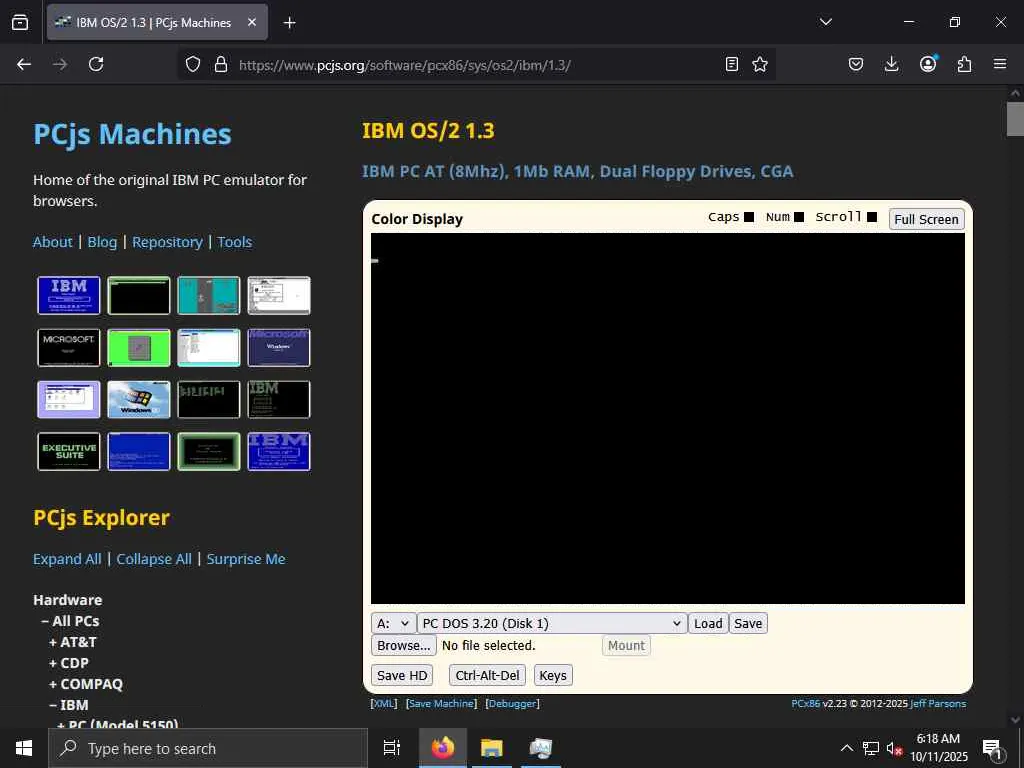The image size is (1024, 768).
Task: Expand the COMPAQ tree node
Action: point(86,684)
